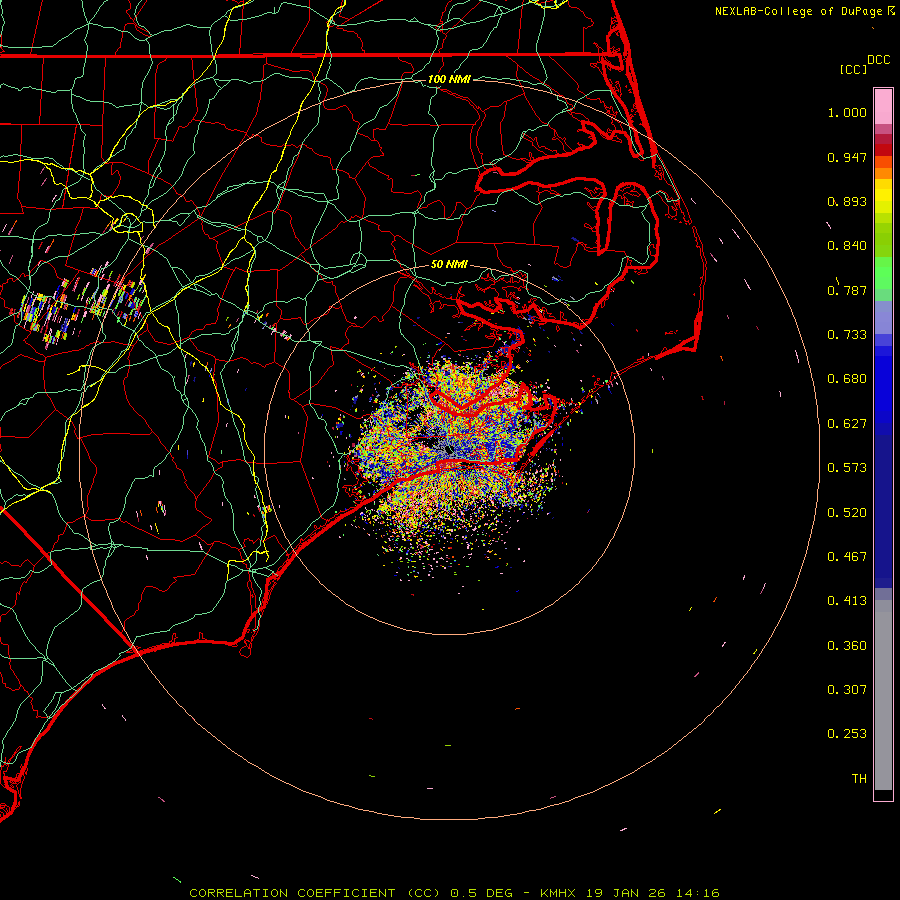Select the 0.520 legend value
This screenshot has height=900, width=900.
847,513
